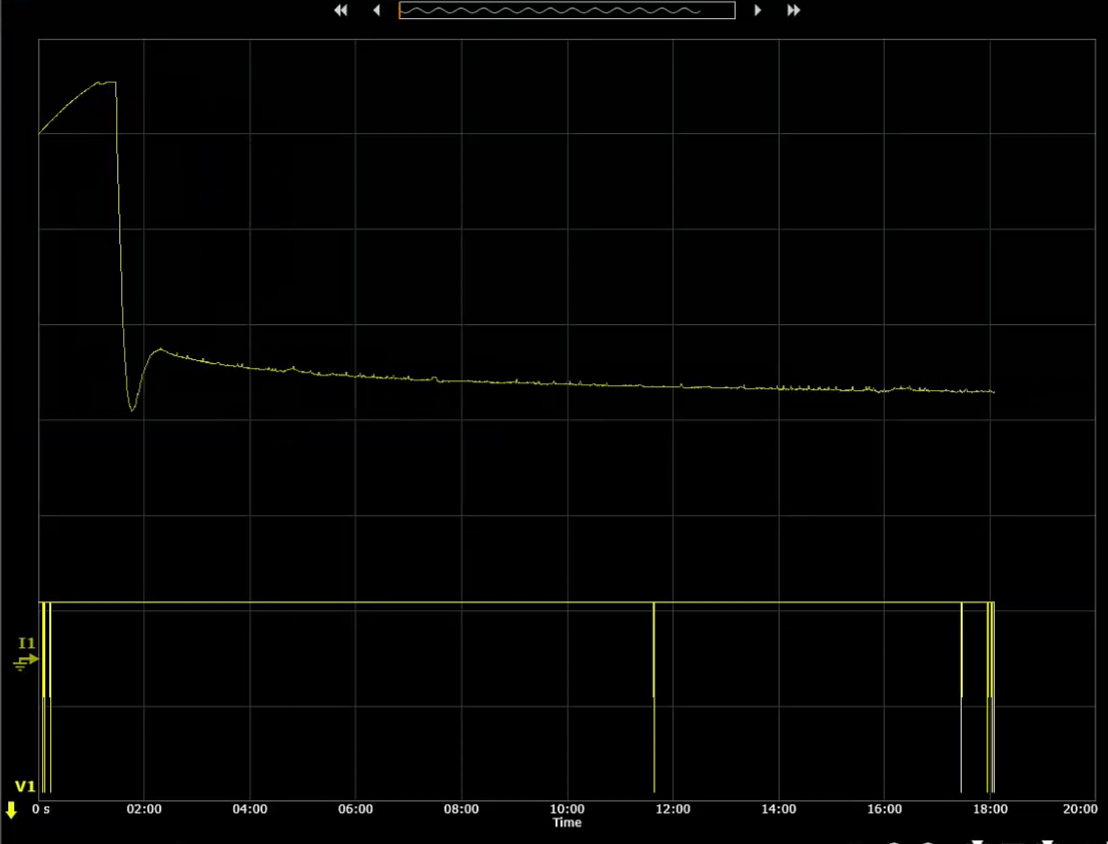
Task: Jump to the end with the double-right arrows
Action: [x=794, y=10]
